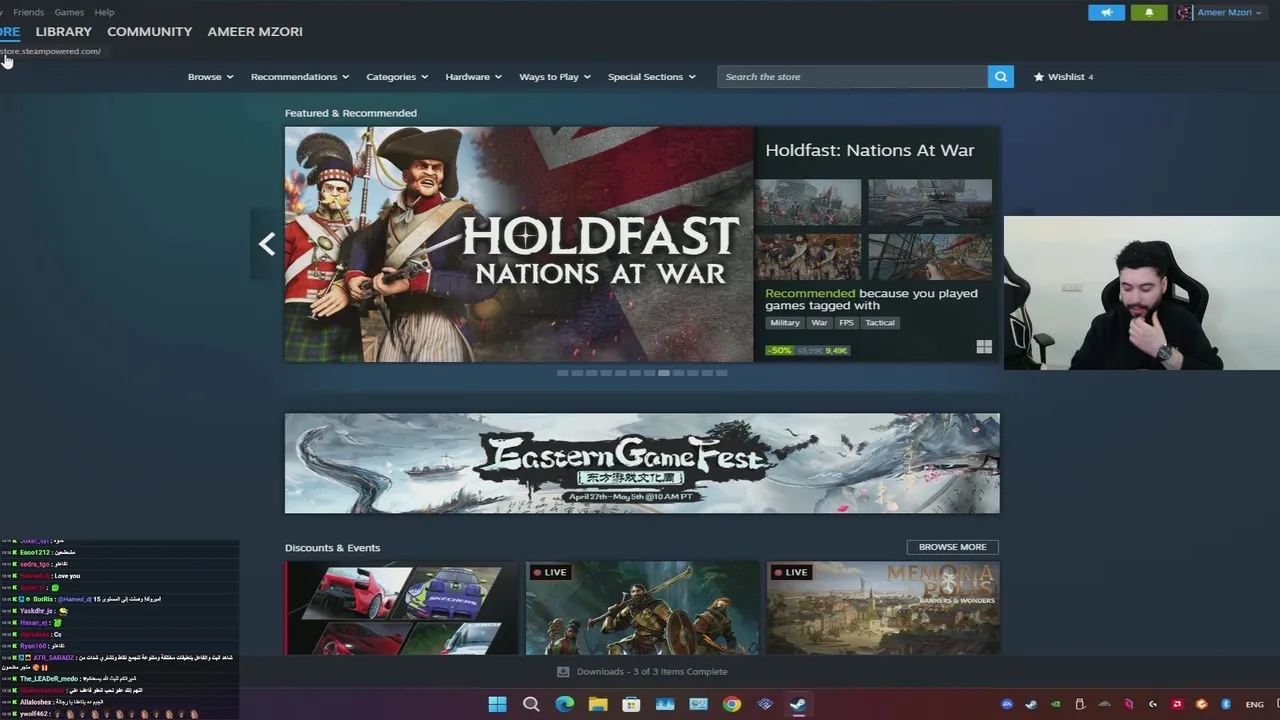Click the Military tag
This screenshot has height=720, width=1280.
(785, 323)
